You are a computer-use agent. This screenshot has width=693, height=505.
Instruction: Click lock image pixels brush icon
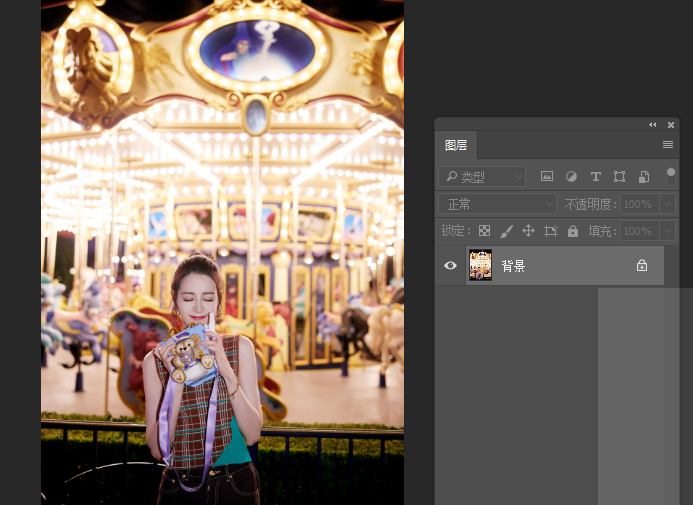pos(507,231)
